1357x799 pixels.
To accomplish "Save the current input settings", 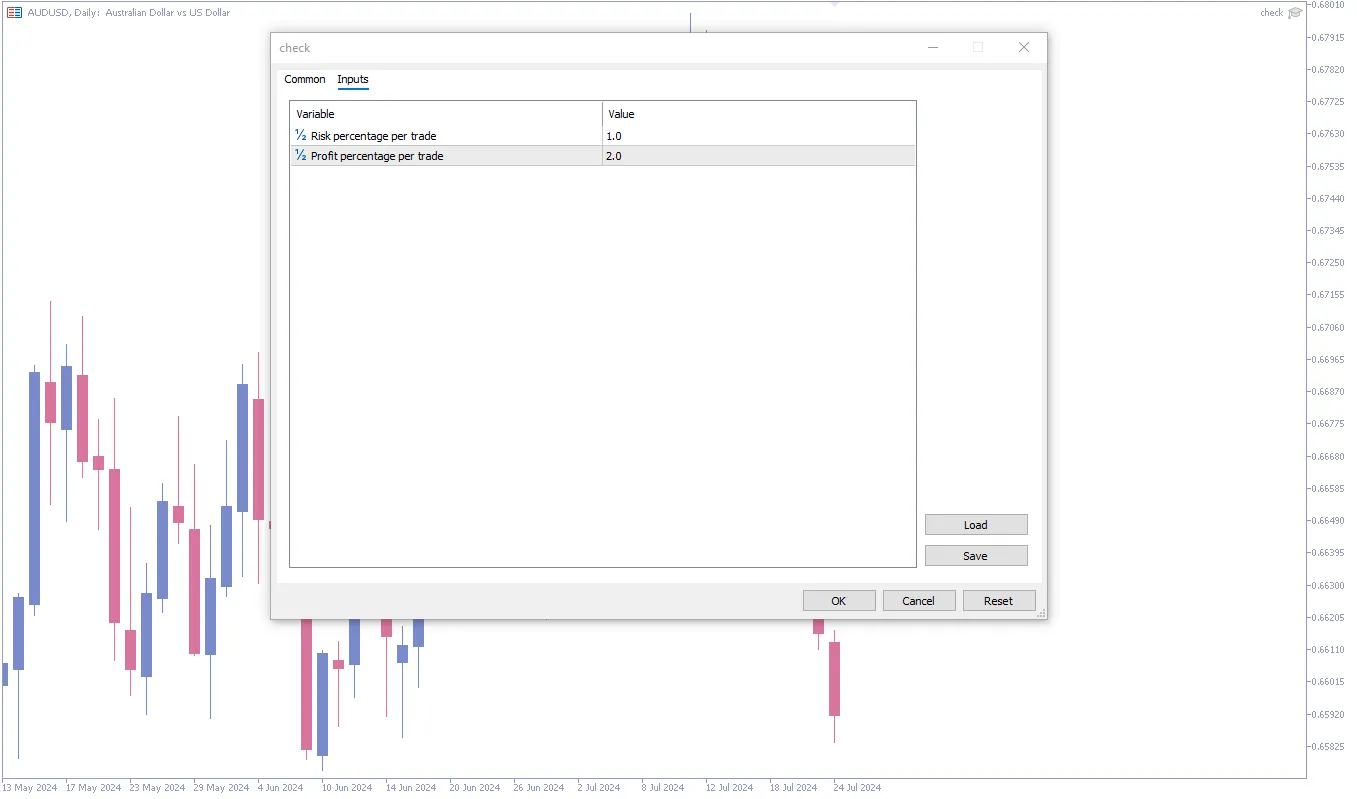I will tap(975, 555).
